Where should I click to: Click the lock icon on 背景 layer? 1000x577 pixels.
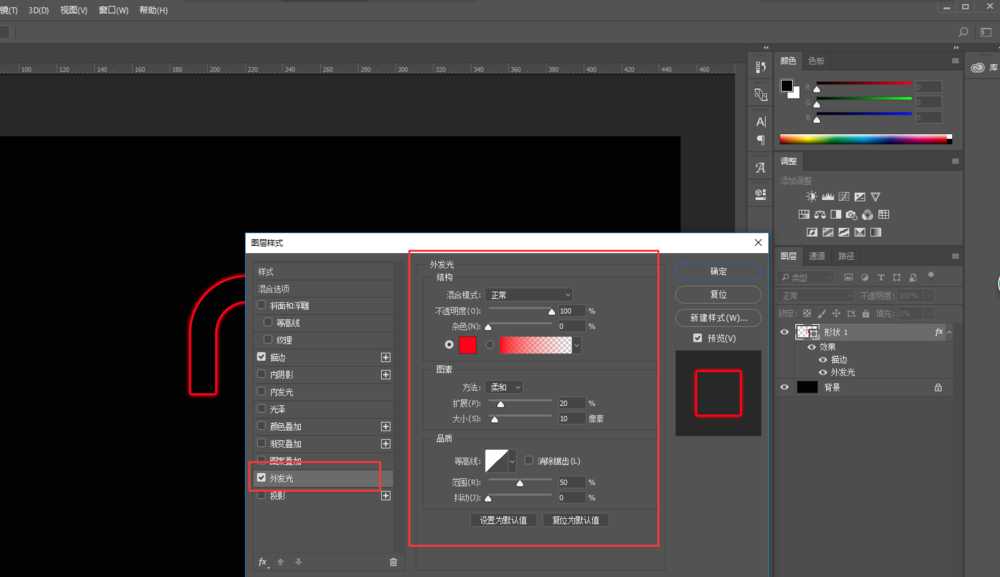click(x=937, y=387)
